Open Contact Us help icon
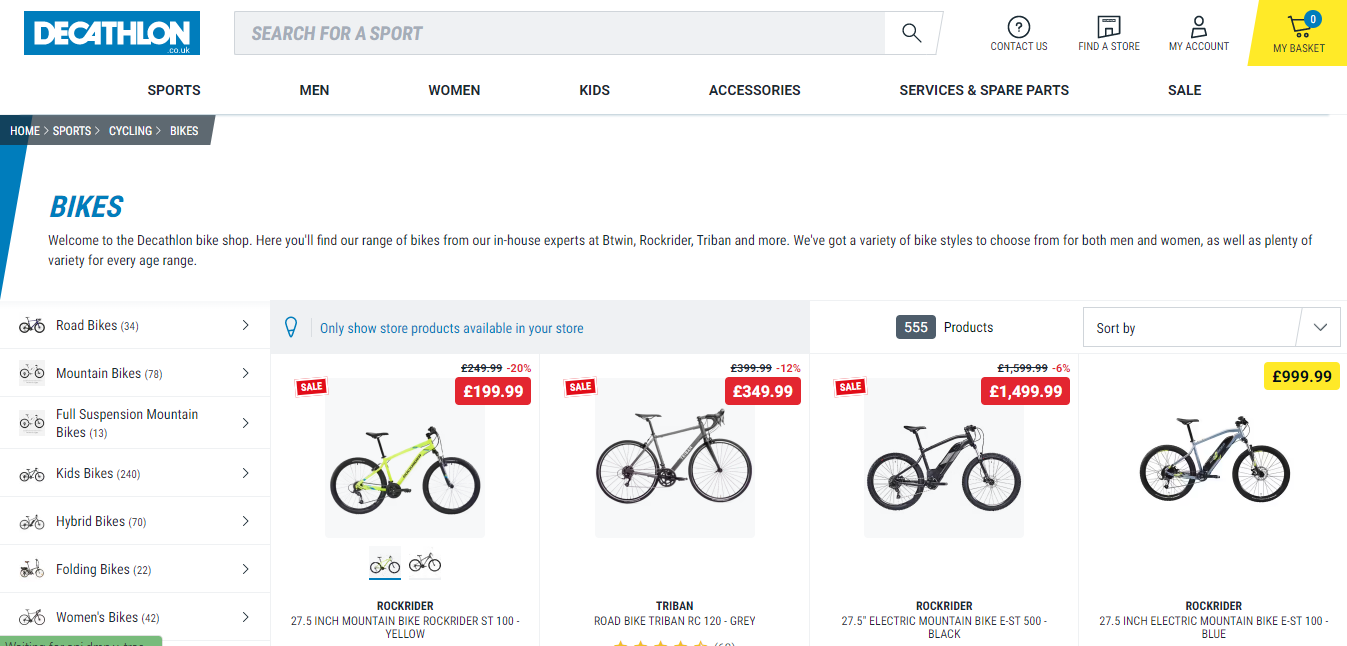 click(1018, 27)
